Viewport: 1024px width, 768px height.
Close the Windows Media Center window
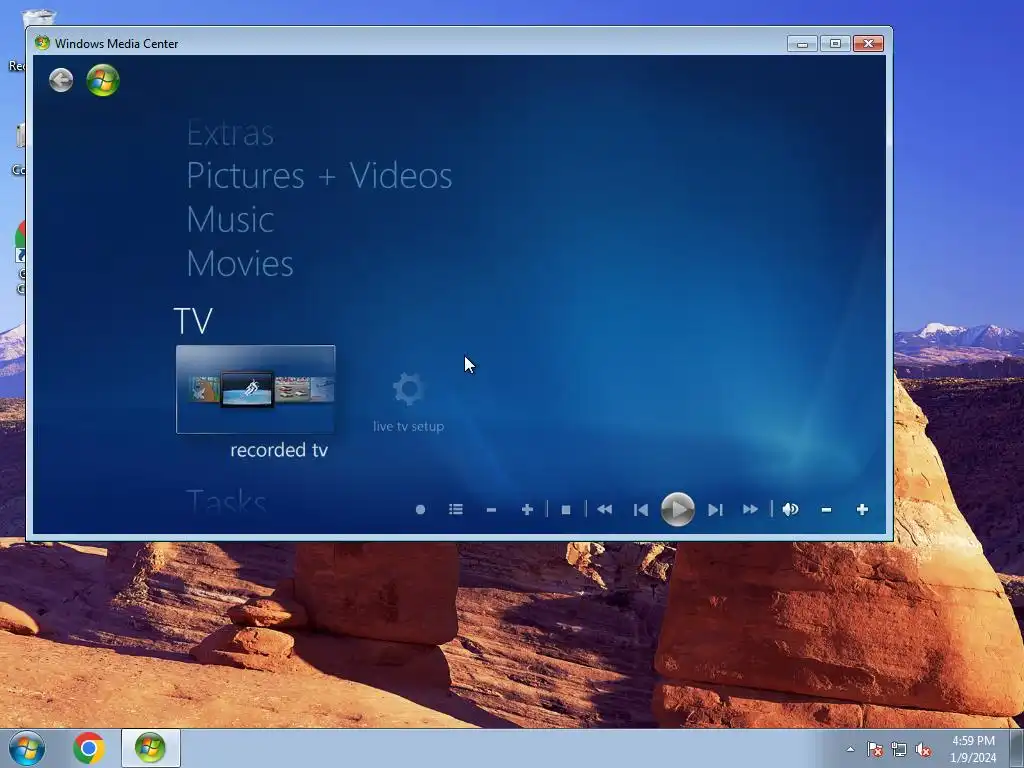[868, 44]
